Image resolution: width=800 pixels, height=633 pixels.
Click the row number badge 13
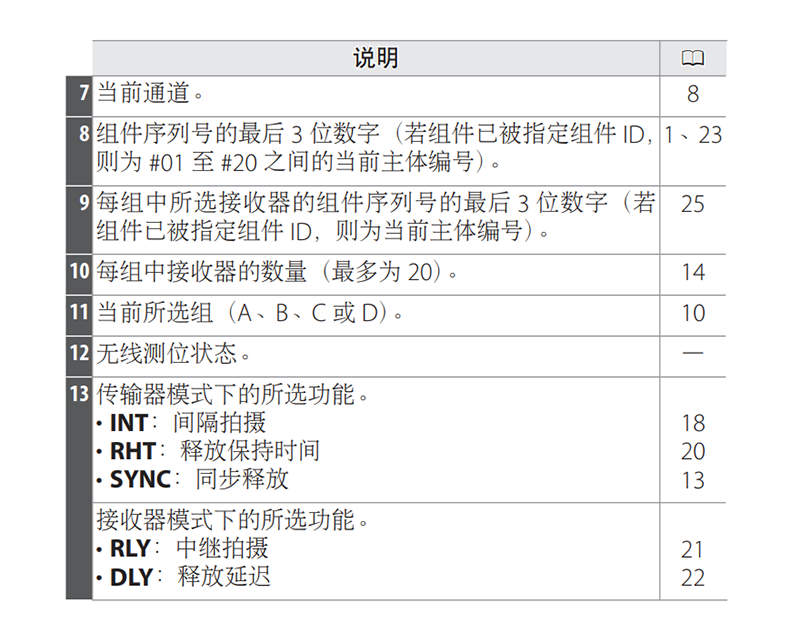(80, 393)
